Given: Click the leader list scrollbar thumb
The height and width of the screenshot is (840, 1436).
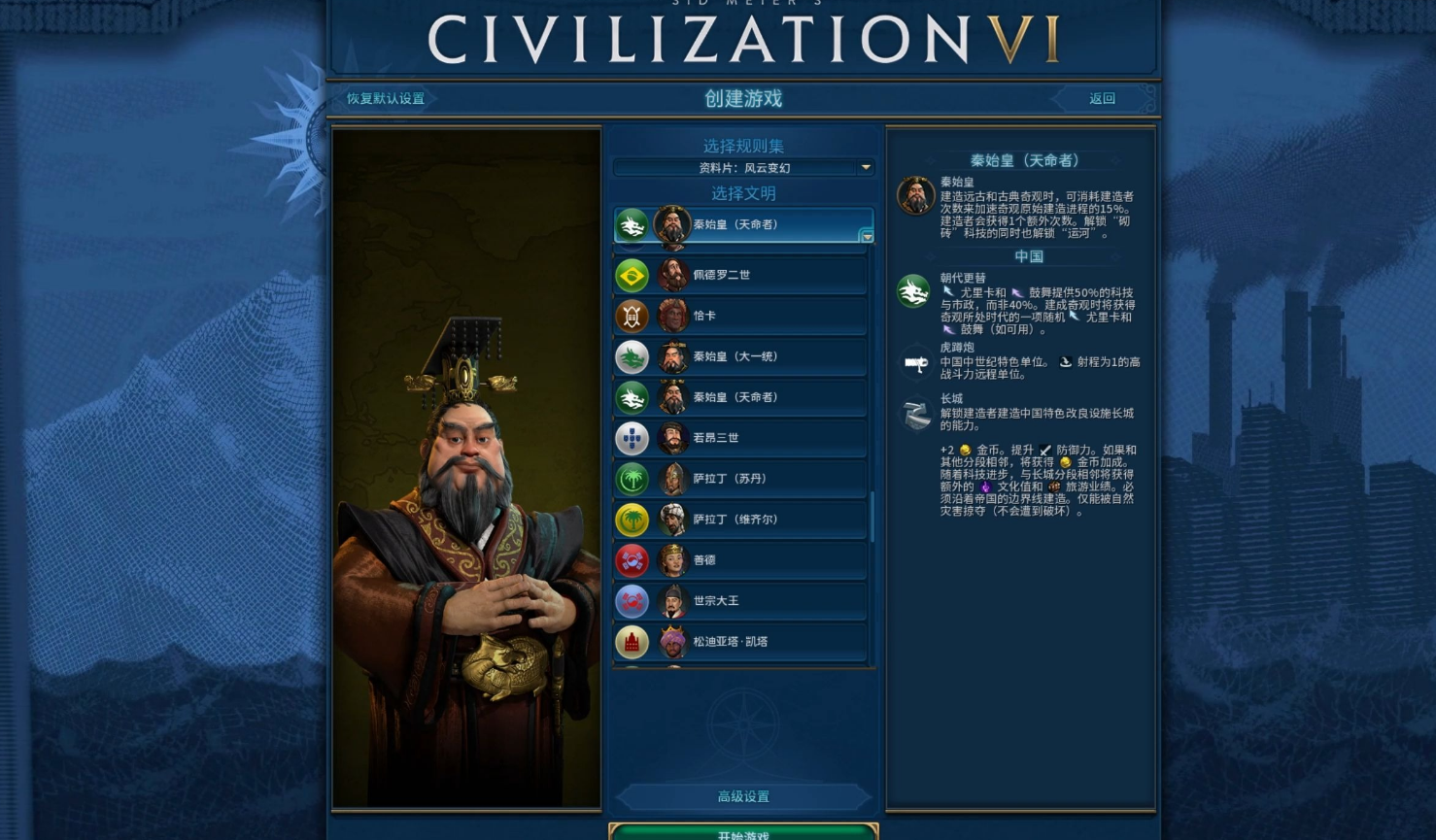Looking at the screenshot, I should coord(872,517).
